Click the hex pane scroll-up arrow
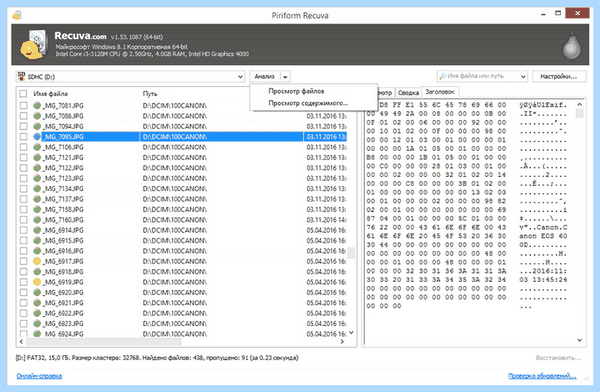Screen dimensions: 600x392 coord(580,104)
